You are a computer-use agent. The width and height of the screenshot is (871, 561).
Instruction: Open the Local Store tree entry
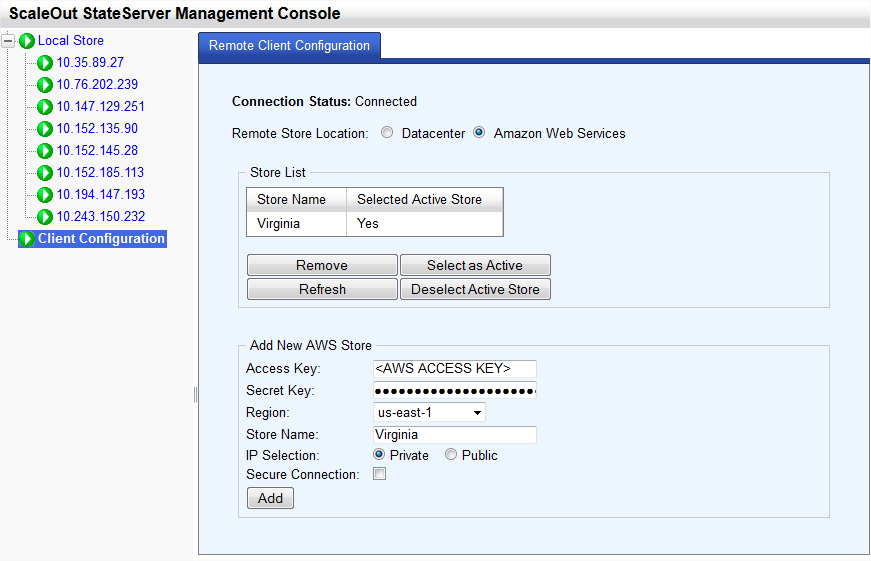point(71,41)
